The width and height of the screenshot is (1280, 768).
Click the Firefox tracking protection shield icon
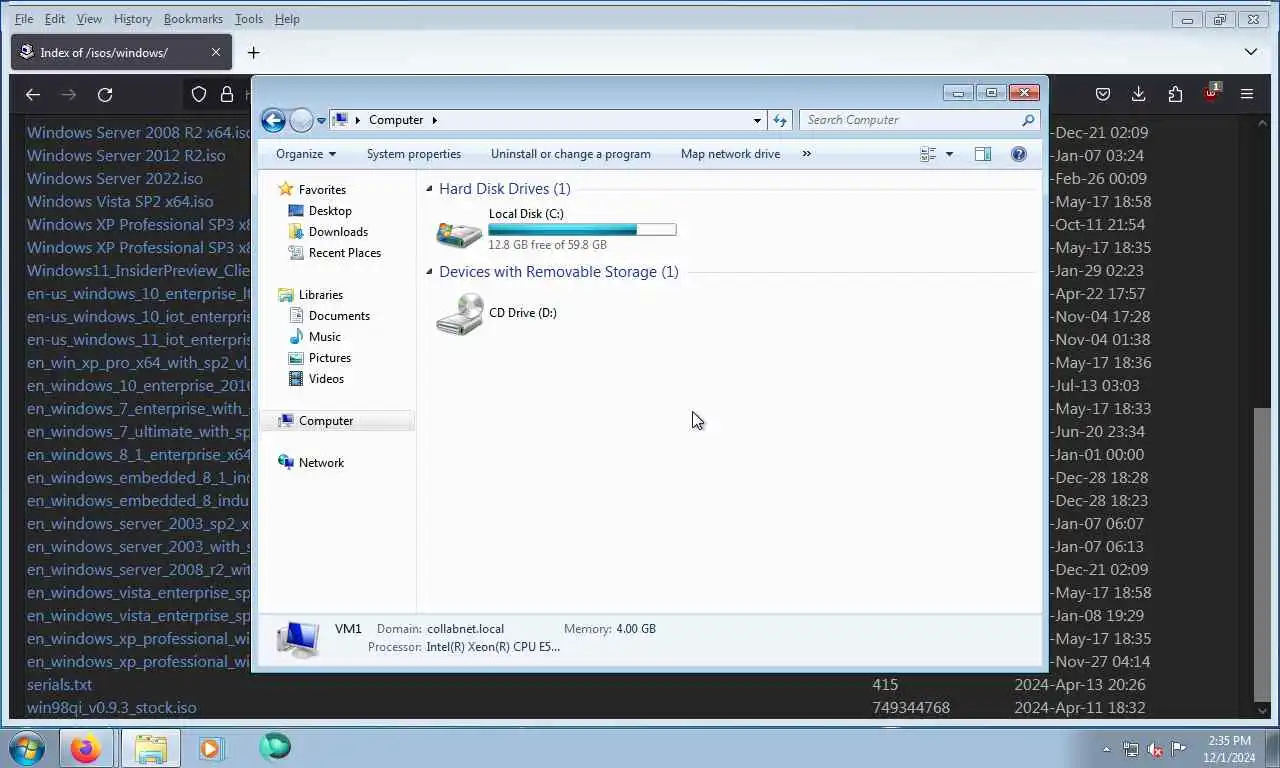199,94
